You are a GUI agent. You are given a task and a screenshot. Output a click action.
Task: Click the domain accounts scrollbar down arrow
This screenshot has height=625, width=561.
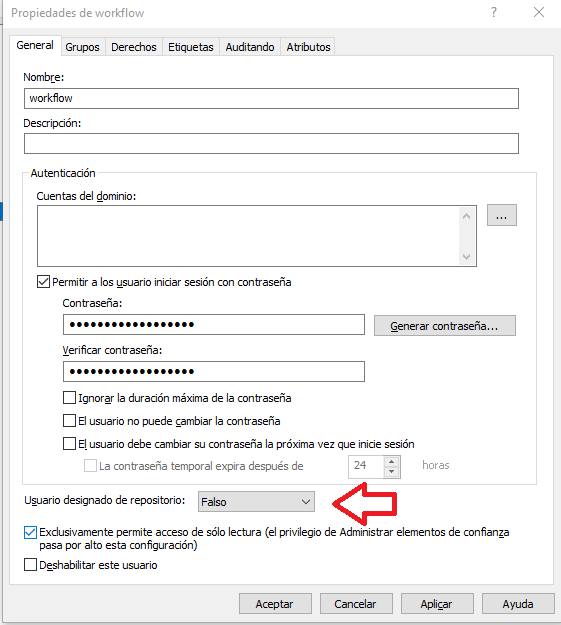click(467, 256)
